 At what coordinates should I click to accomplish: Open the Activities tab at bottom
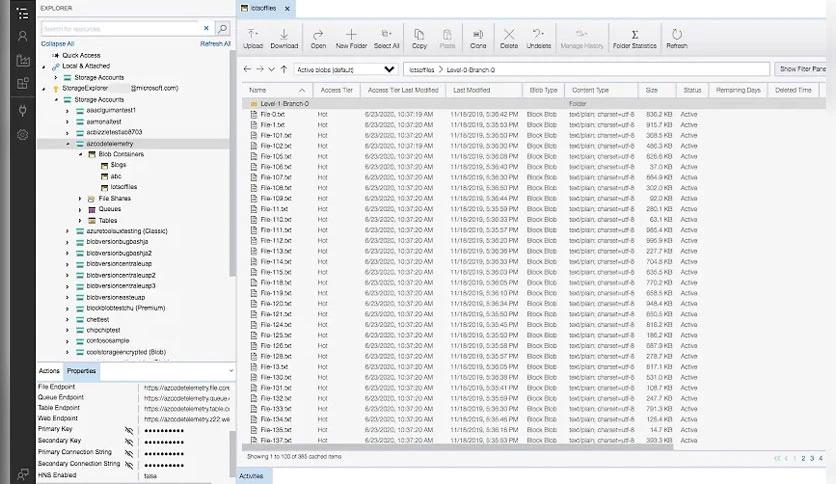(252, 477)
